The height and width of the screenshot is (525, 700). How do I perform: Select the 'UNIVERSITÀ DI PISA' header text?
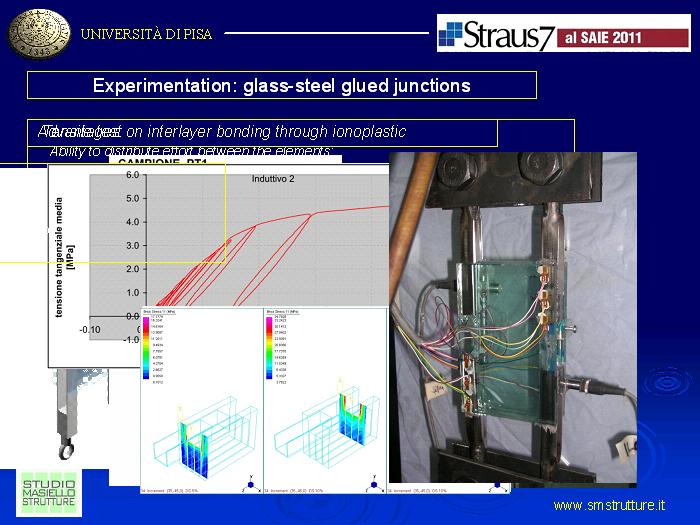coord(146,34)
